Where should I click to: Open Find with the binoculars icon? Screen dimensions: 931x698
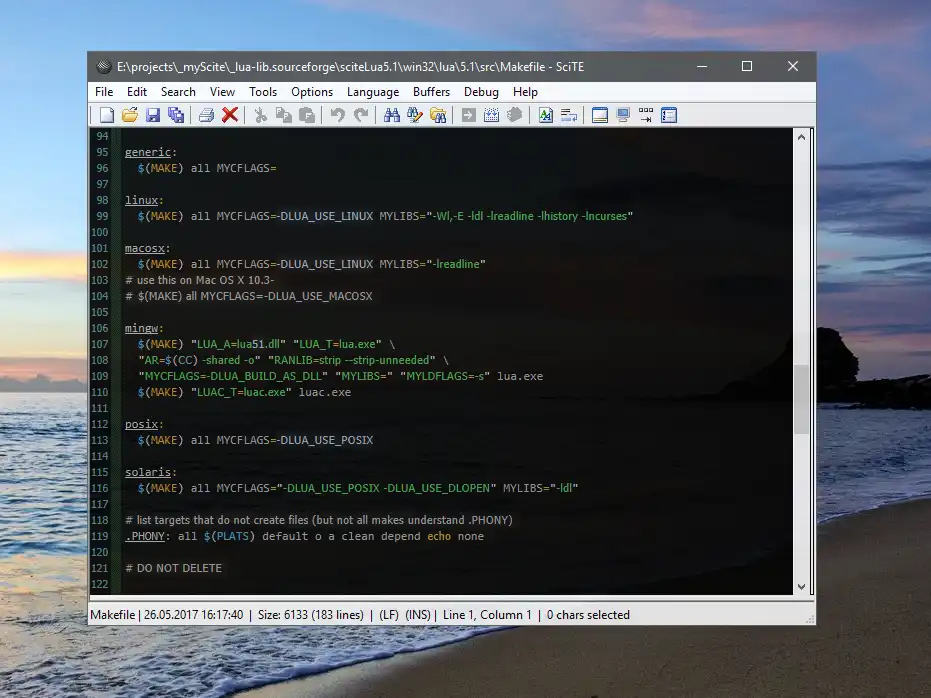click(x=391, y=115)
